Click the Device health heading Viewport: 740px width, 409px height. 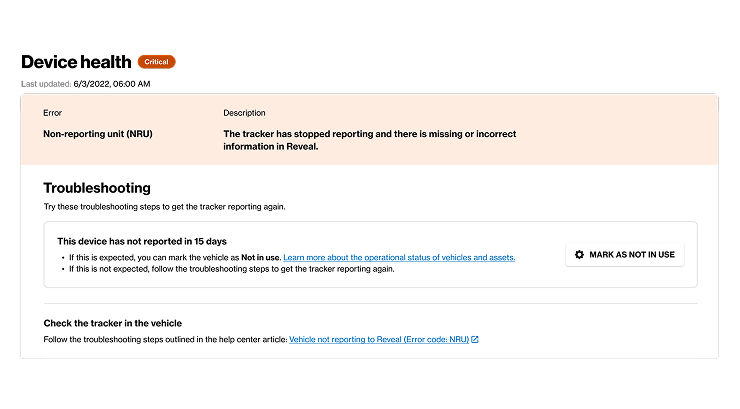(76, 62)
